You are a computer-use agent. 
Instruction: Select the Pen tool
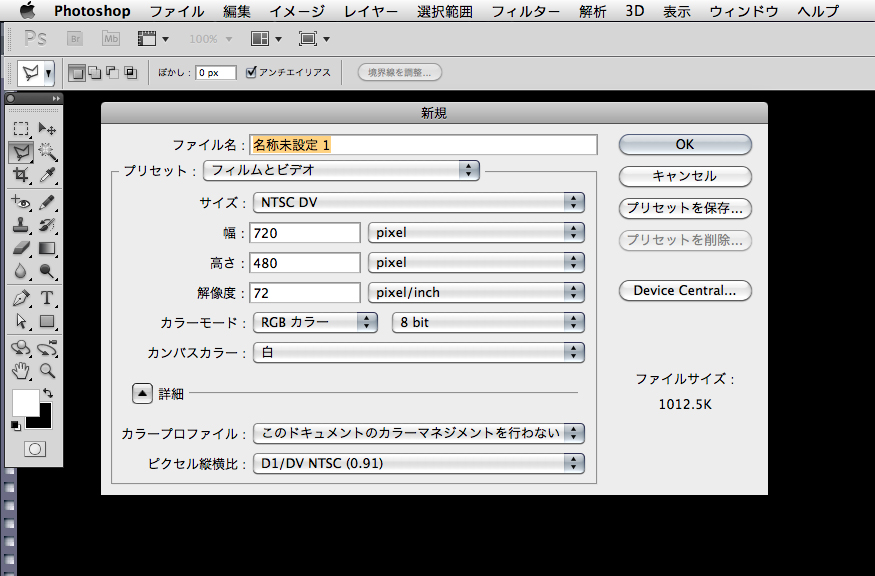pyautogui.click(x=20, y=298)
